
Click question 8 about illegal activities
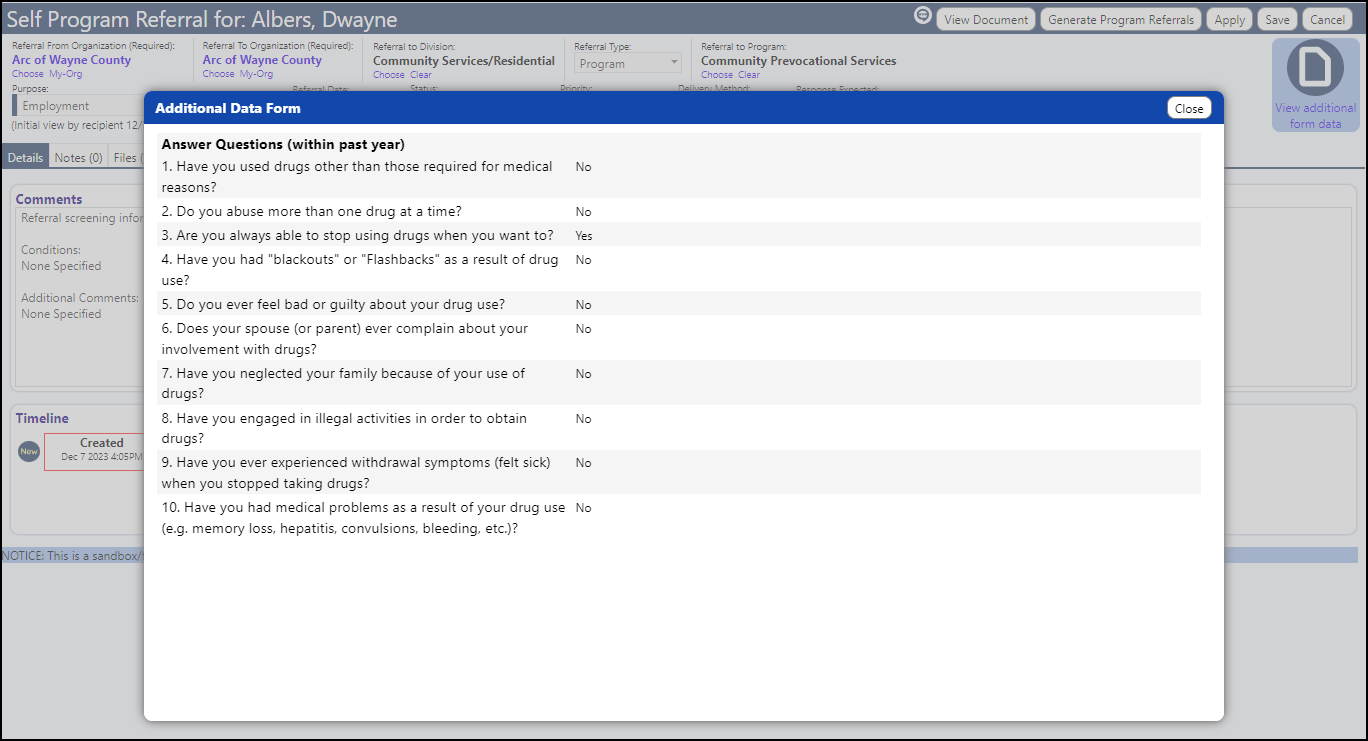coord(344,429)
